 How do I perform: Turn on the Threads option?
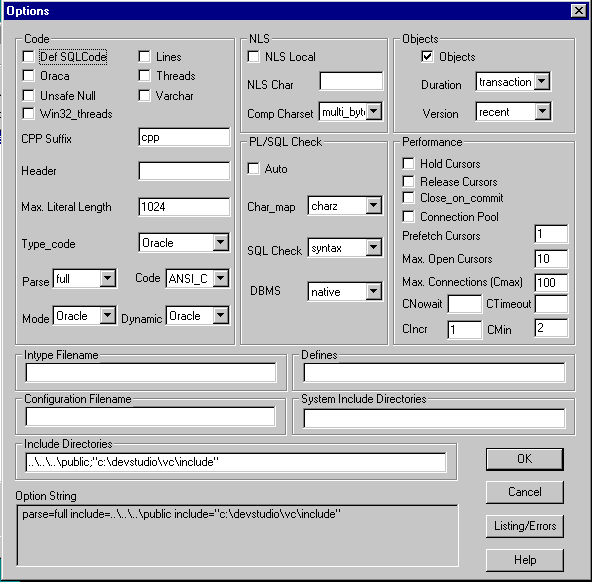(144, 76)
